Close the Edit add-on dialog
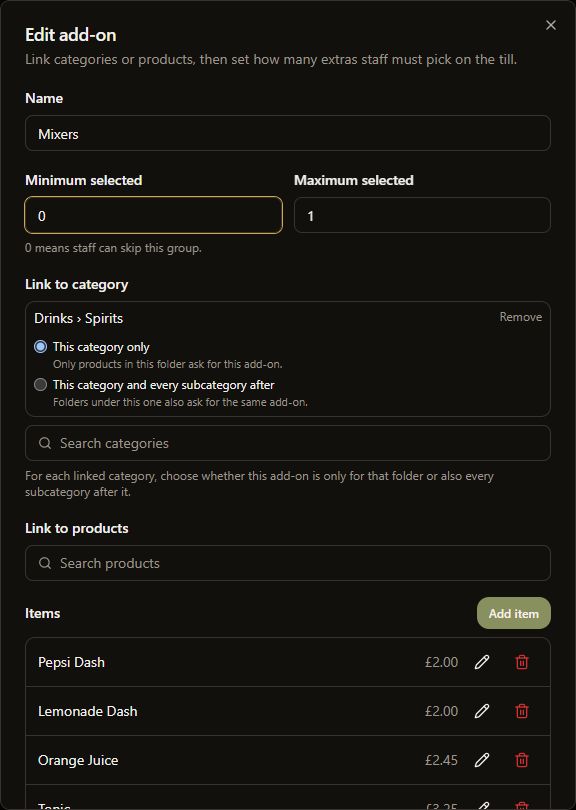The image size is (576, 810). (x=551, y=25)
